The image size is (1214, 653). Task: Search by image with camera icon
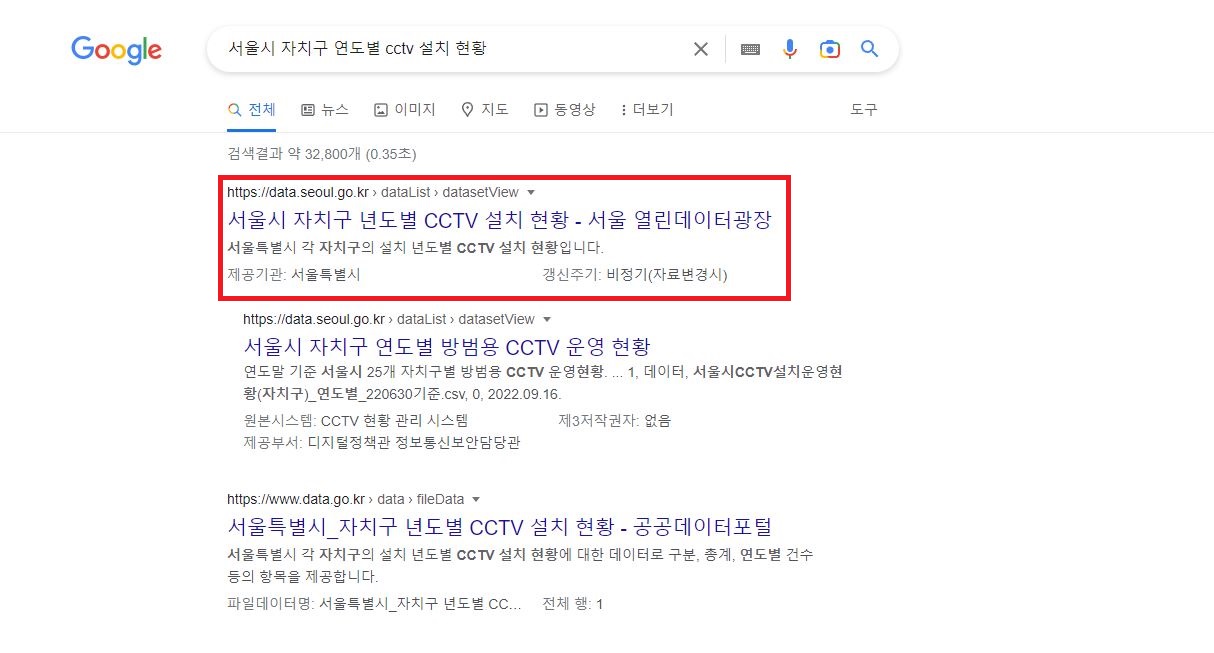point(829,49)
